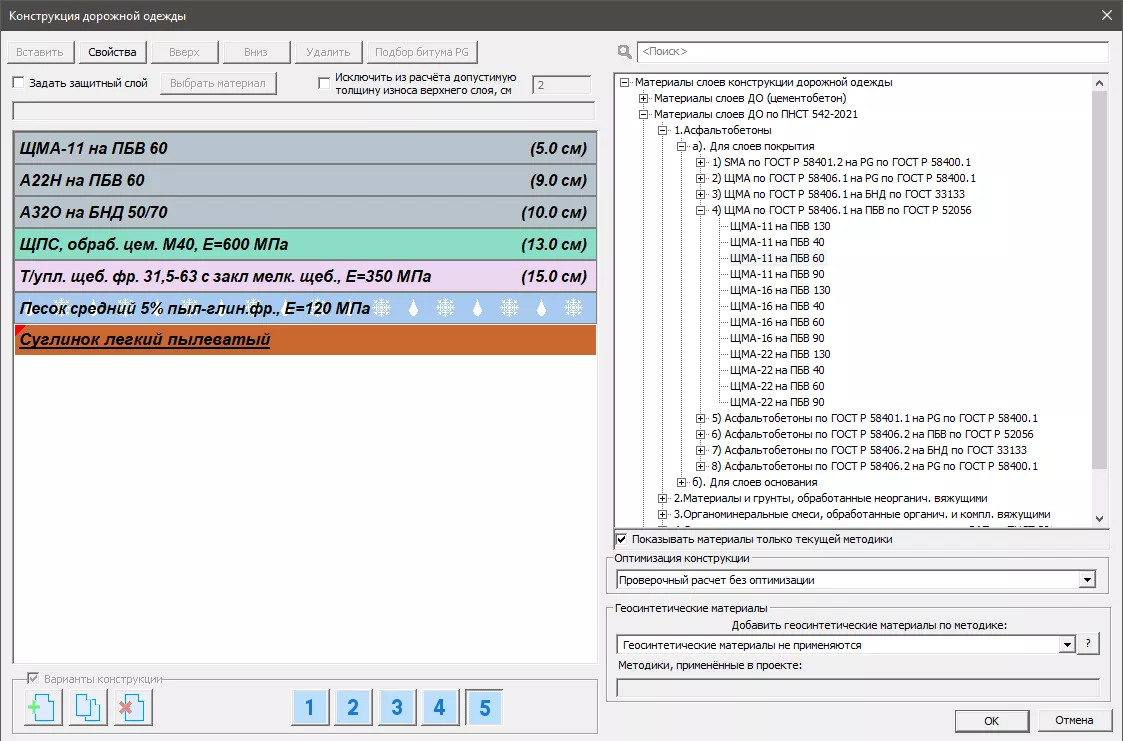Click the 'Свойства' button
The height and width of the screenshot is (741, 1123).
pos(112,52)
